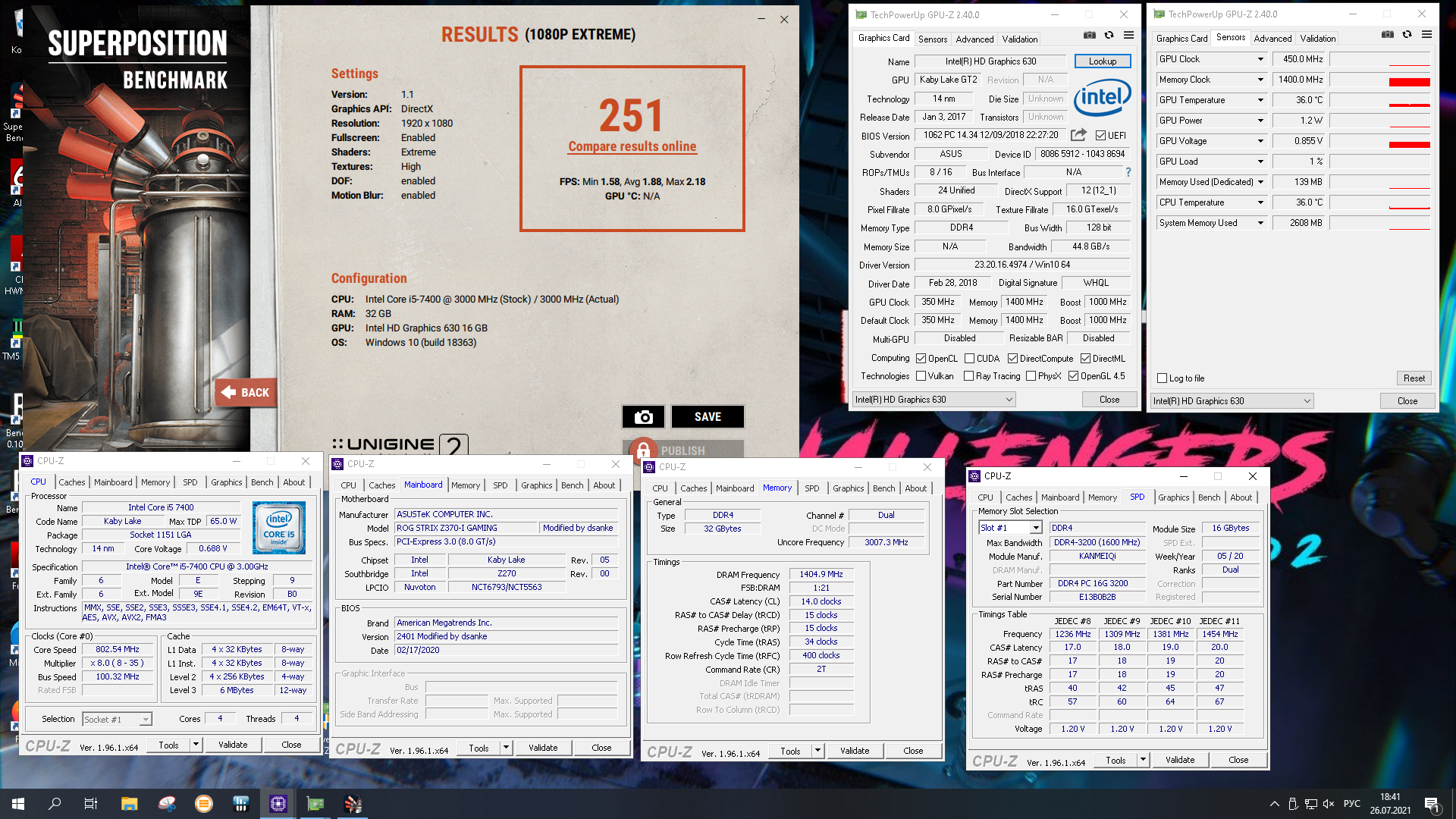Toggle the CUDA checkbox

click(x=969, y=359)
